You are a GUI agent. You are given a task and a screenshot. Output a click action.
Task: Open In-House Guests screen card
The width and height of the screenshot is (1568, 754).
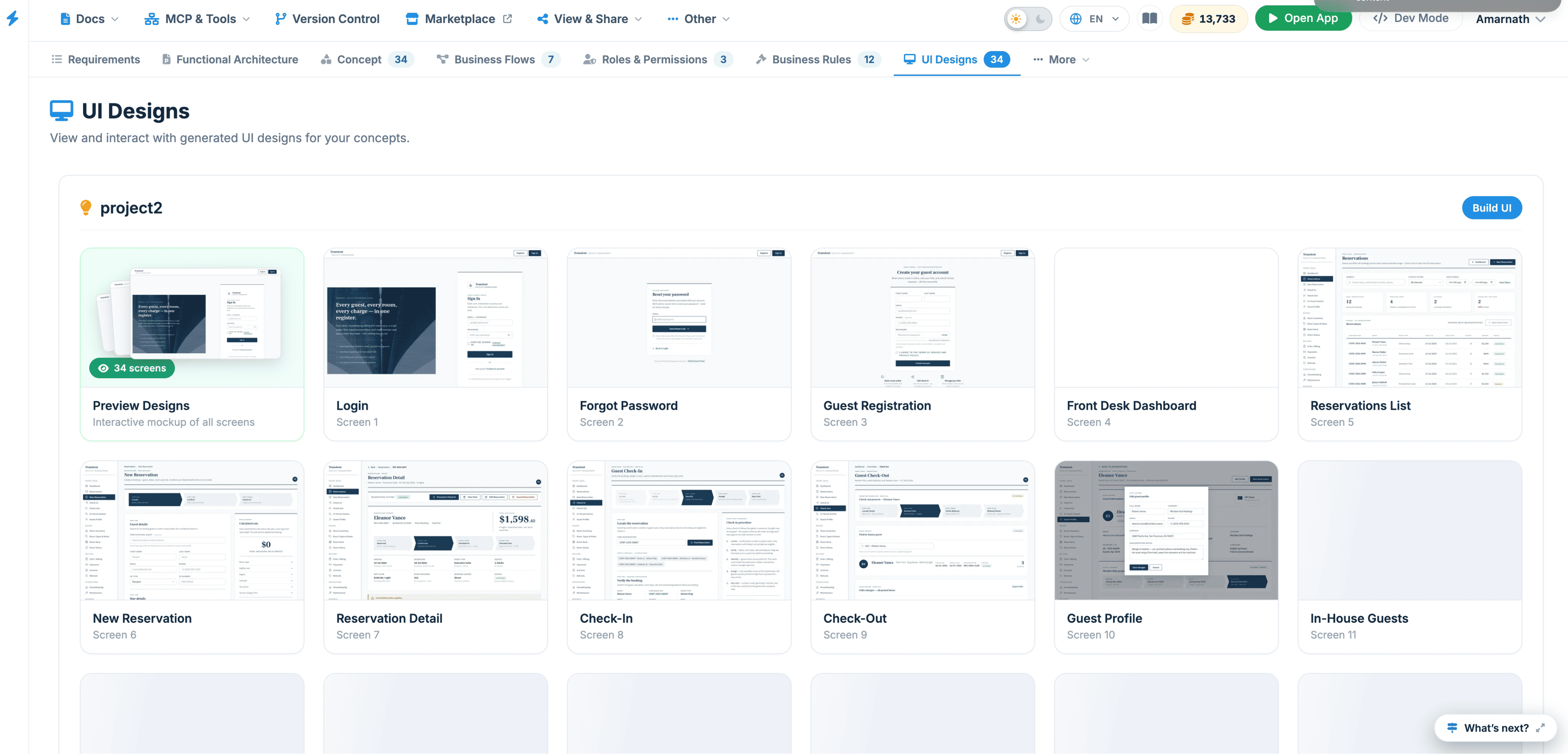pos(1409,557)
